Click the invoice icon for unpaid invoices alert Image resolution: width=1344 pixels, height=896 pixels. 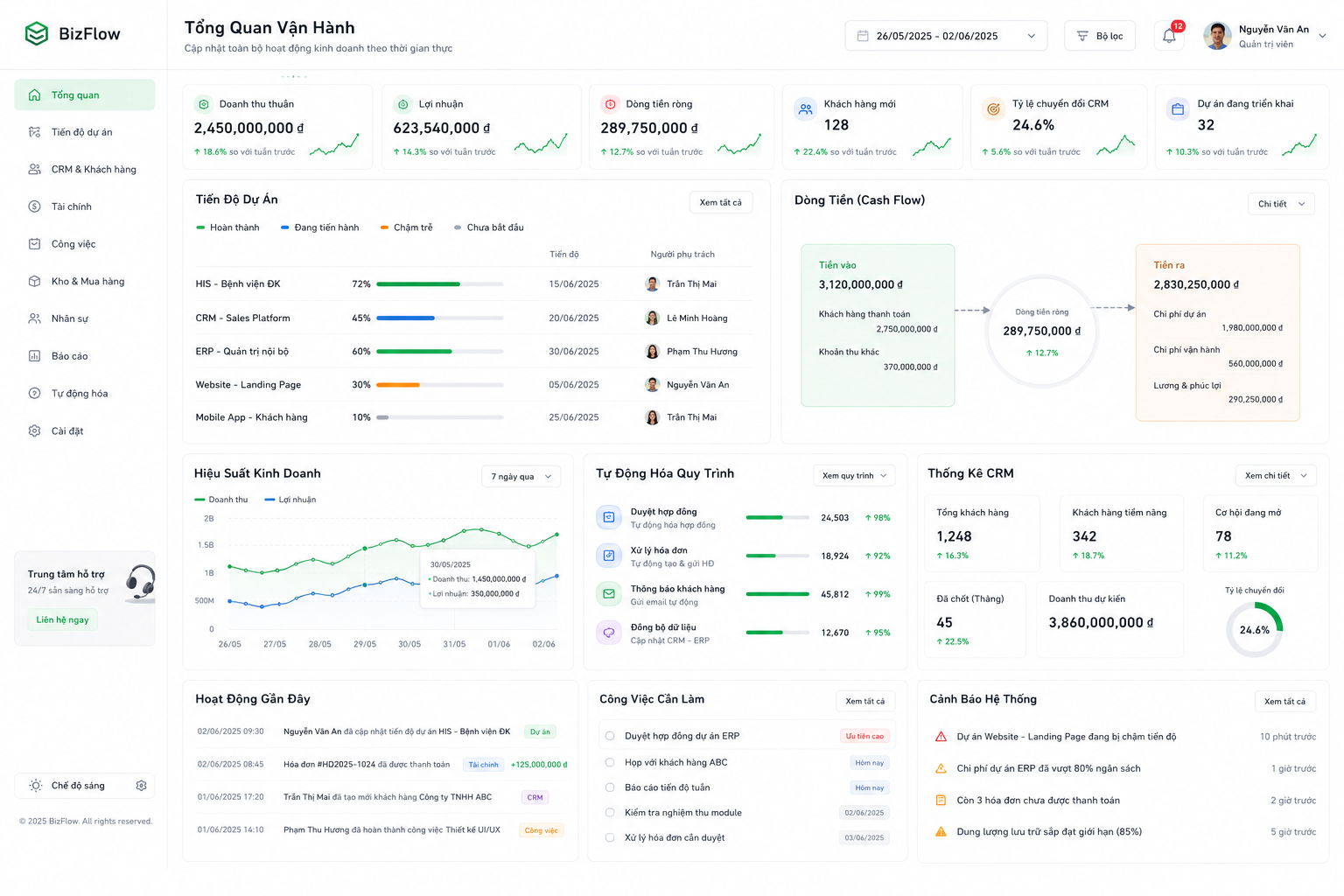(941, 800)
